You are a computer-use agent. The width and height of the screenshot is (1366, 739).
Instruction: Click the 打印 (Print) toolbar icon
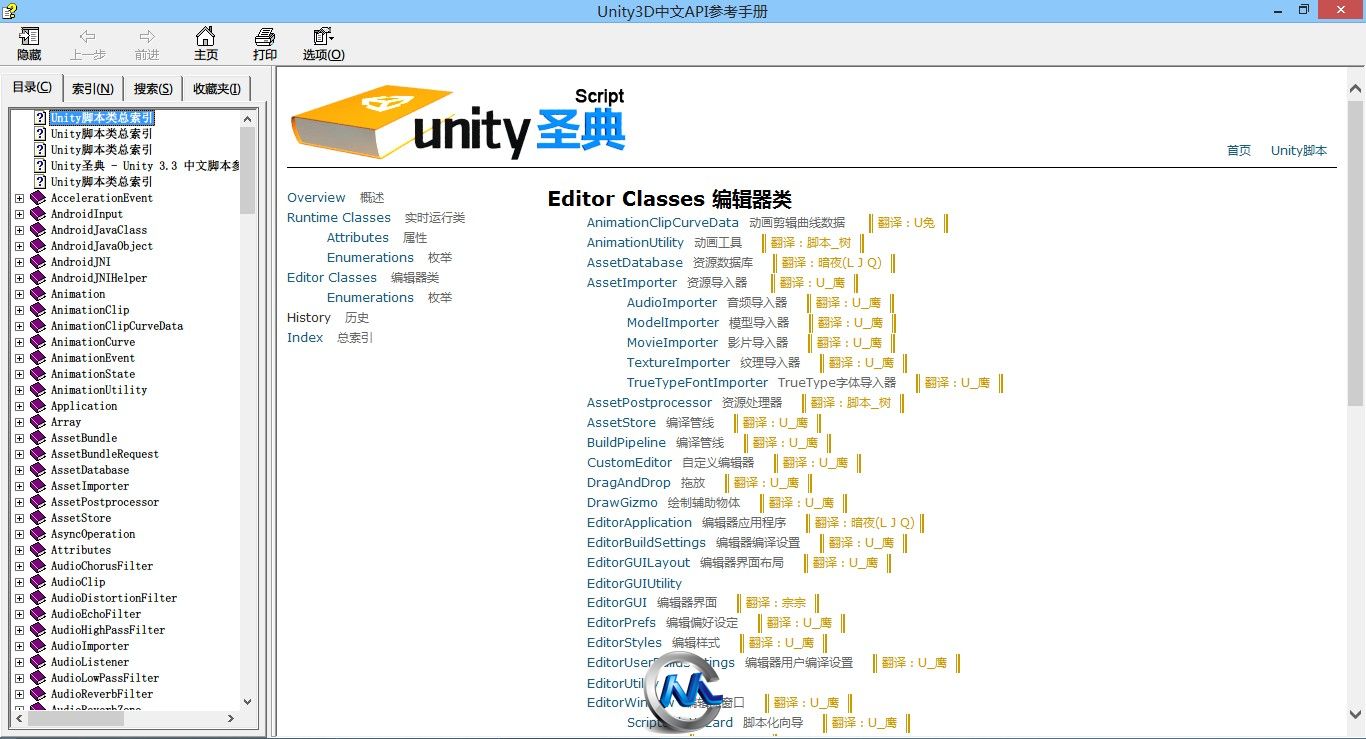(265, 44)
